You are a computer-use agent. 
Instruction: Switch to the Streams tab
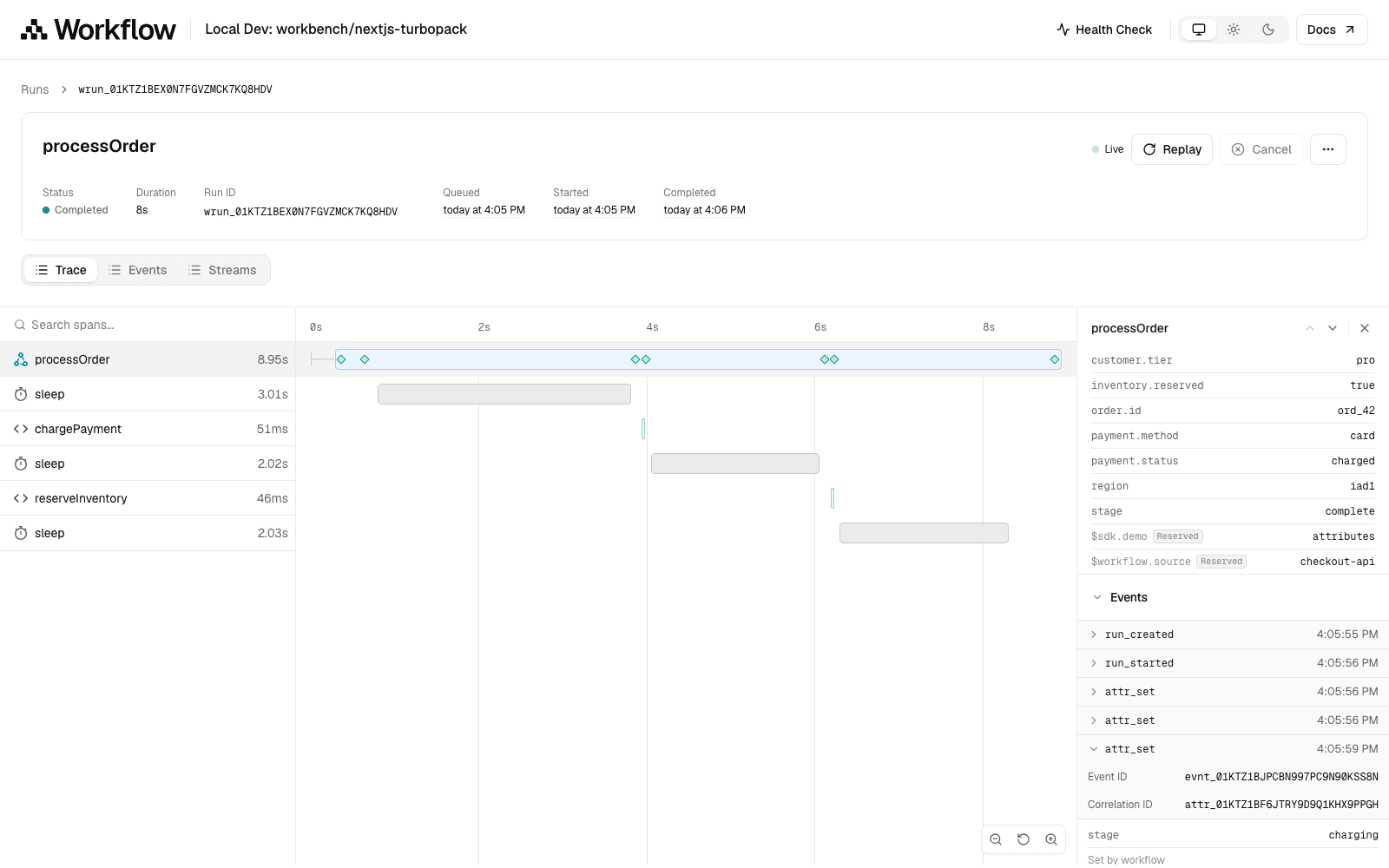click(x=222, y=270)
